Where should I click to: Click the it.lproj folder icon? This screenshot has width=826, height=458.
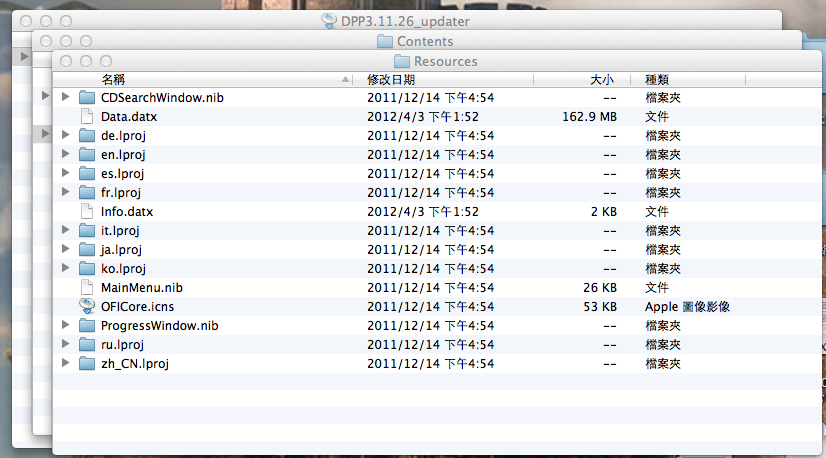(87, 230)
